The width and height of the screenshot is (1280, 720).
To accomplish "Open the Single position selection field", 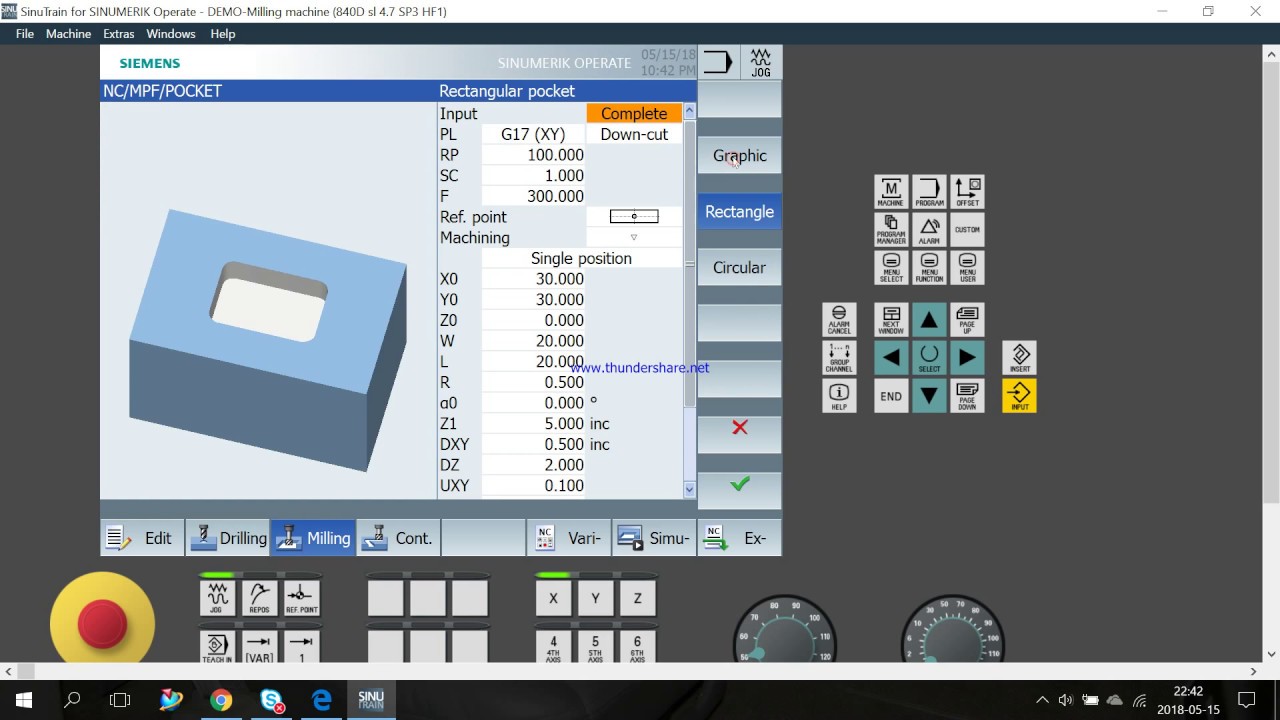I will 581,258.
